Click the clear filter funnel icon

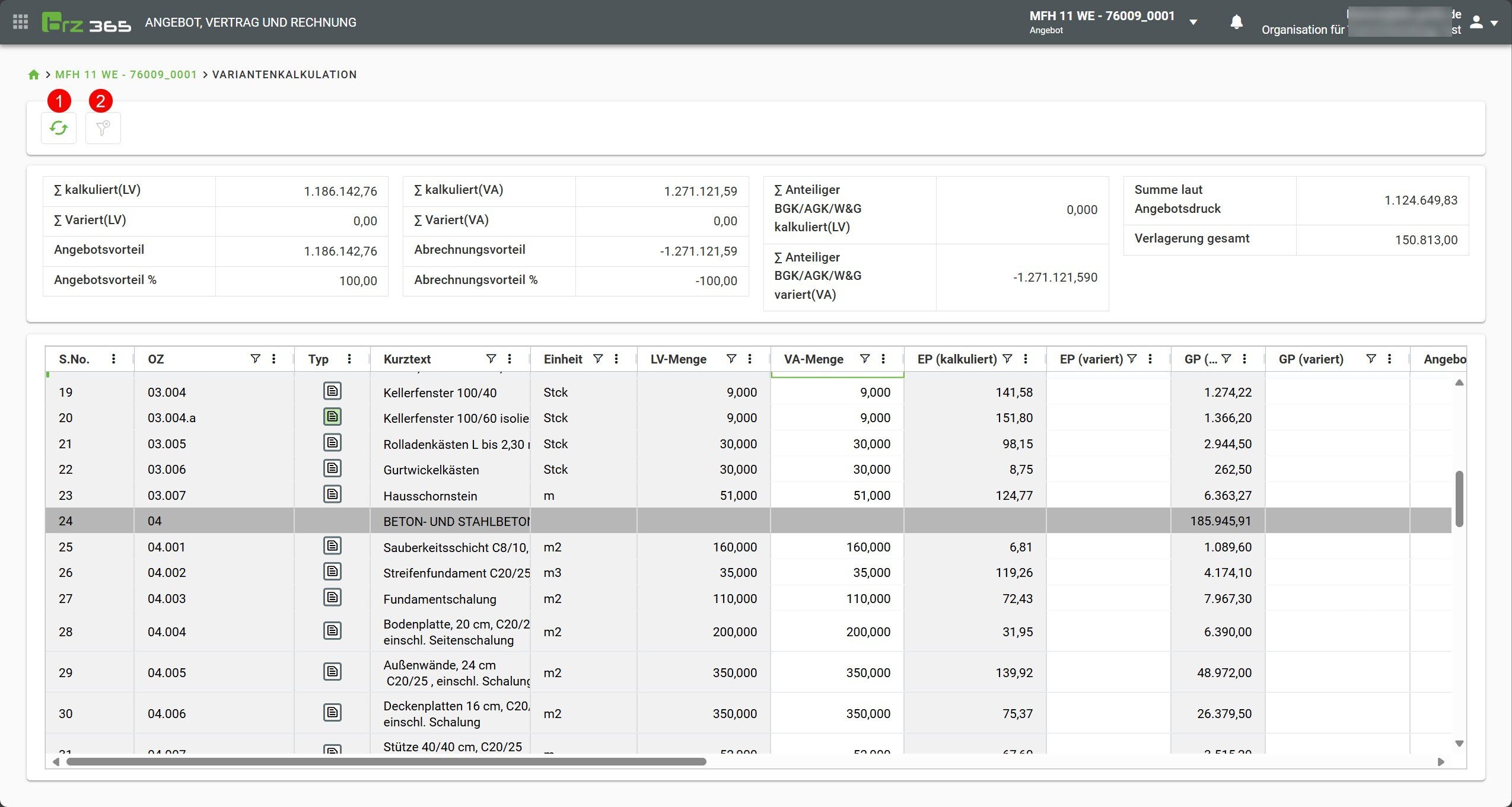tap(103, 128)
